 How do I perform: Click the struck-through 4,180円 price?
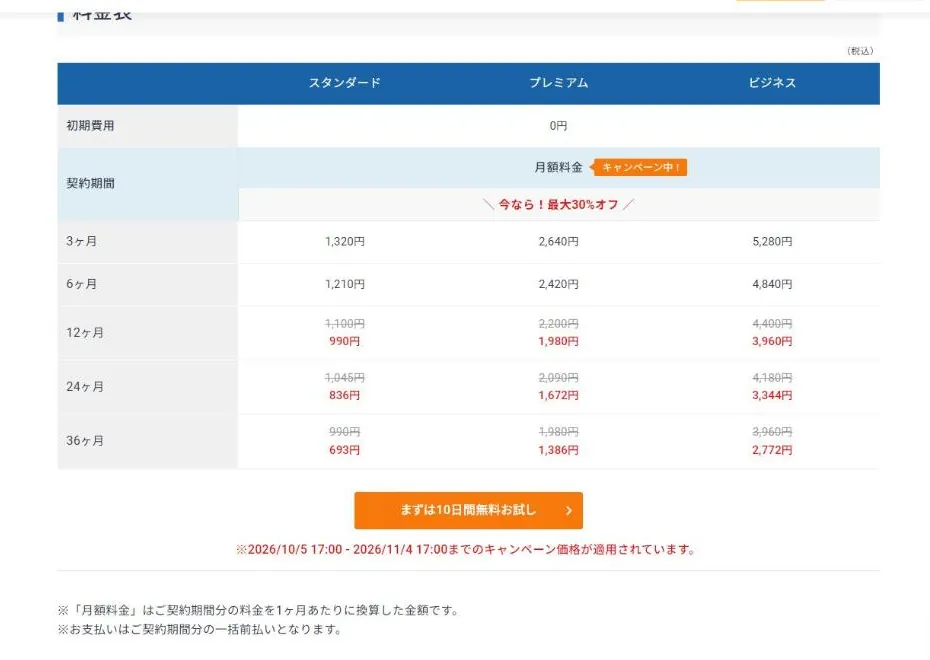click(x=772, y=378)
